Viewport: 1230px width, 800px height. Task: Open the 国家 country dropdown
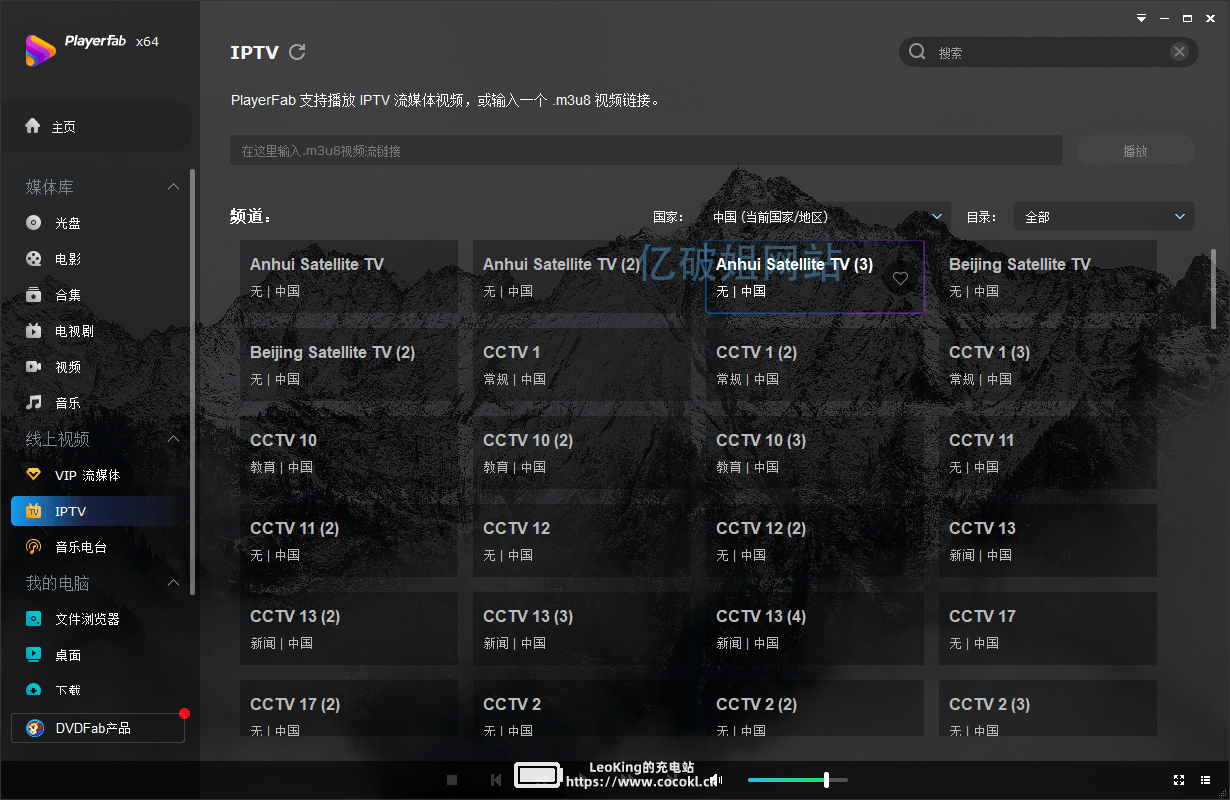click(x=827, y=217)
